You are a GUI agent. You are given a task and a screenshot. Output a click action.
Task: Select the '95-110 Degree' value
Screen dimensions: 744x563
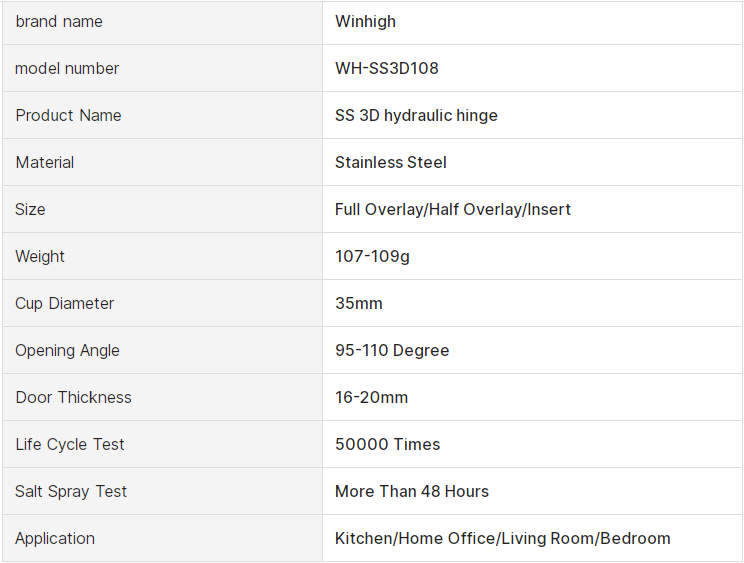(392, 350)
